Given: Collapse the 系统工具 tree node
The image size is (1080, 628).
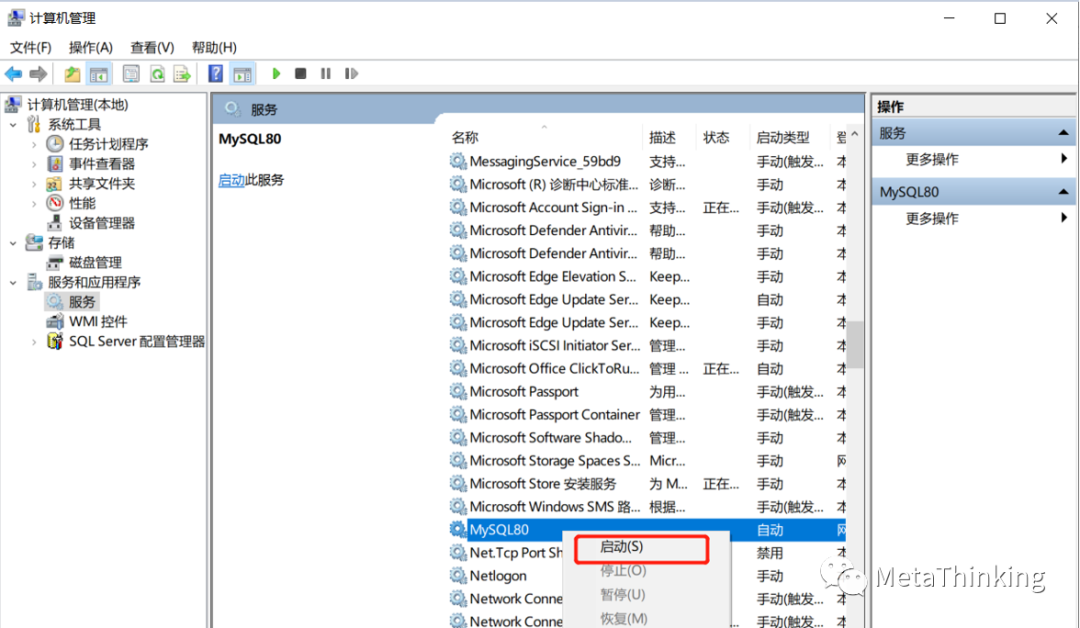Looking at the screenshot, I should tap(13, 125).
